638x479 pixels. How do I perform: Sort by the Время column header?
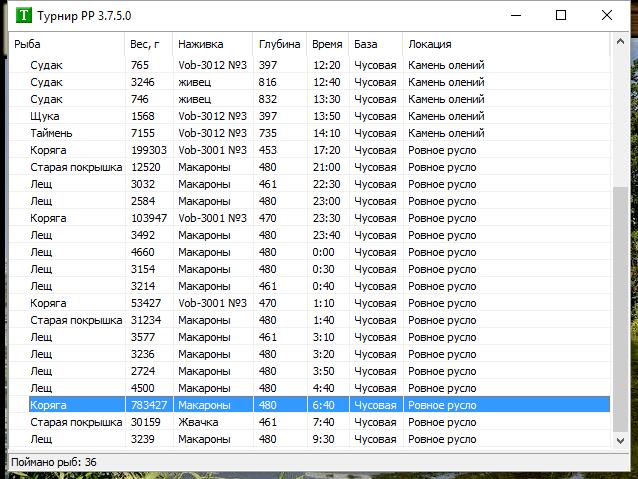coord(328,44)
